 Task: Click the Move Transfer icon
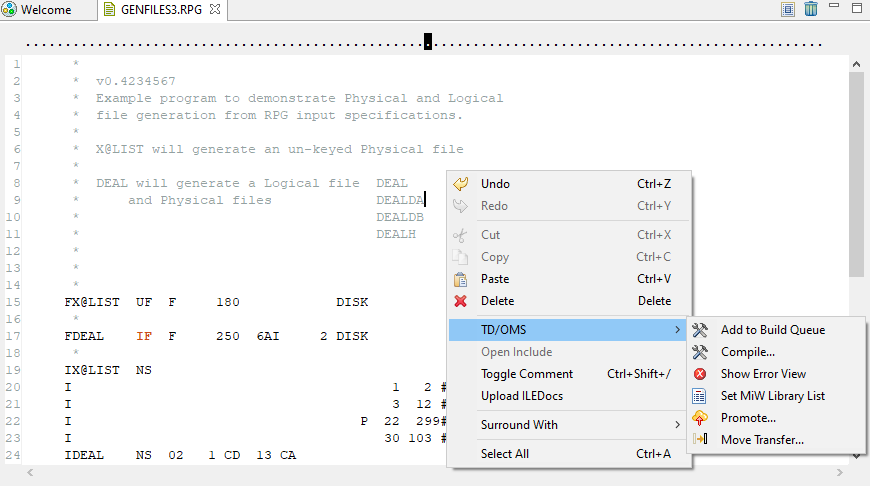pos(700,440)
